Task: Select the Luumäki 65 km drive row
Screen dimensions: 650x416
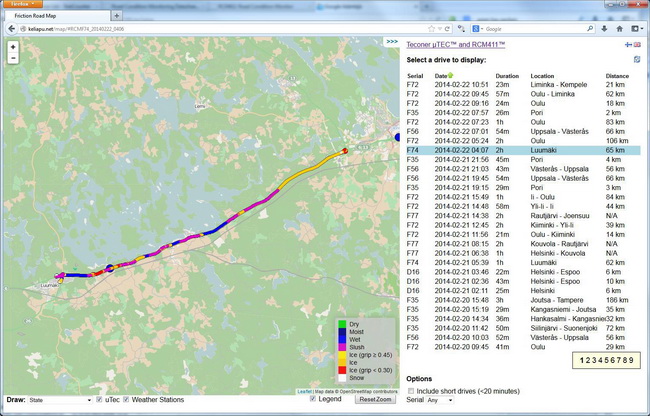Action: pyautogui.click(x=523, y=150)
